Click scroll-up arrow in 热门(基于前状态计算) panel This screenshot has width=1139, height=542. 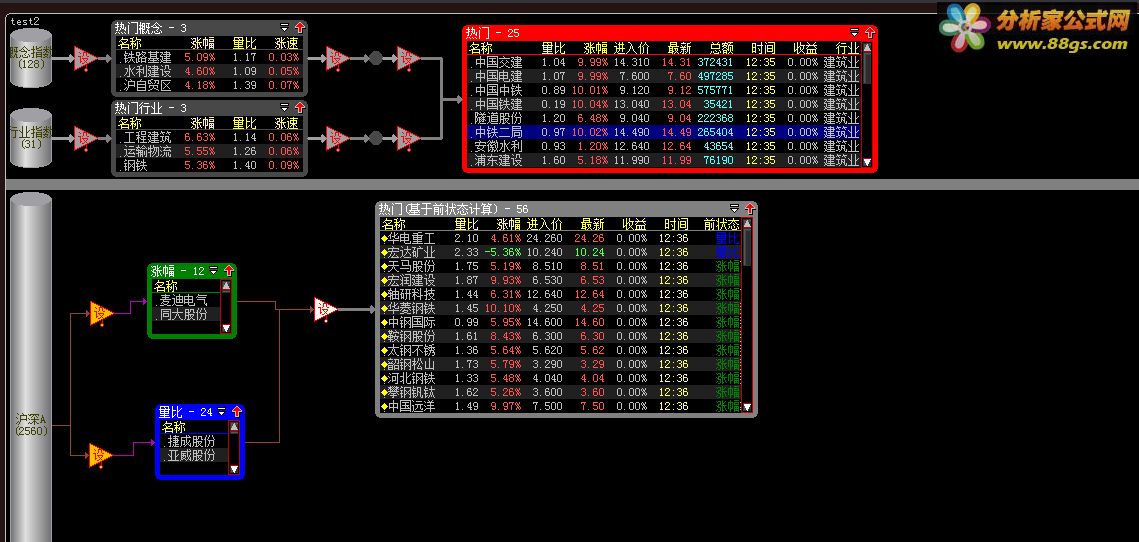click(746, 224)
